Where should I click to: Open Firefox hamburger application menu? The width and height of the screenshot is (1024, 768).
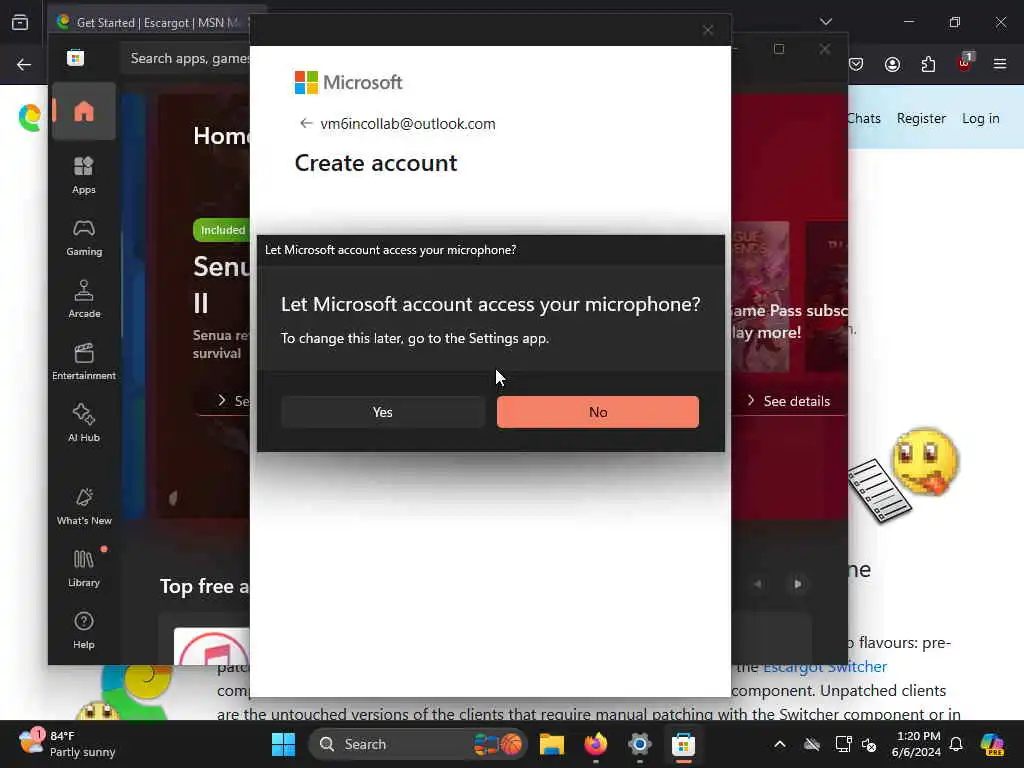[1000, 64]
